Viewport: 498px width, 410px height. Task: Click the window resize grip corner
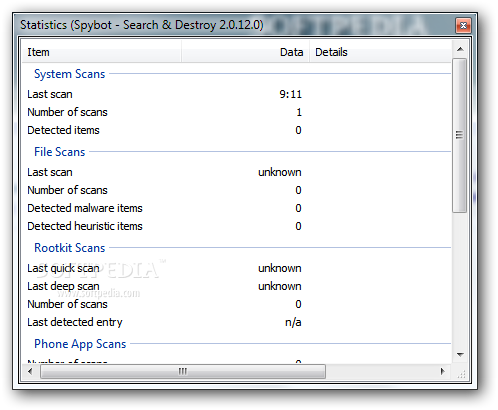point(461,373)
